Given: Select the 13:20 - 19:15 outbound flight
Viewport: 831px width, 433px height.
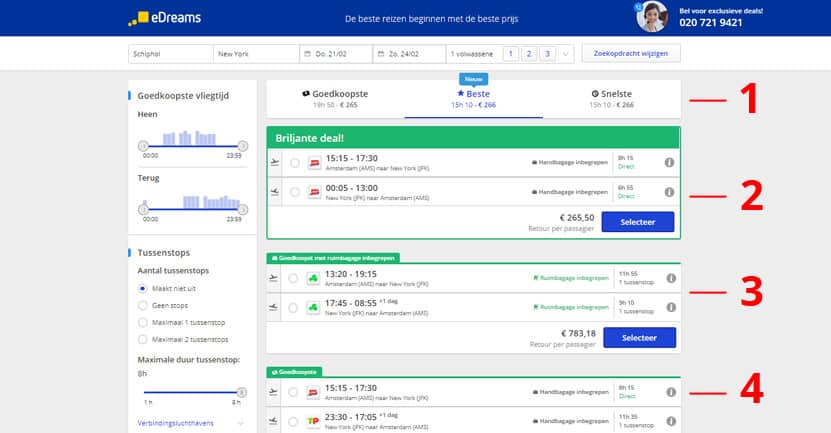Looking at the screenshot, I should pyautogui.click(x=293, y=279).
